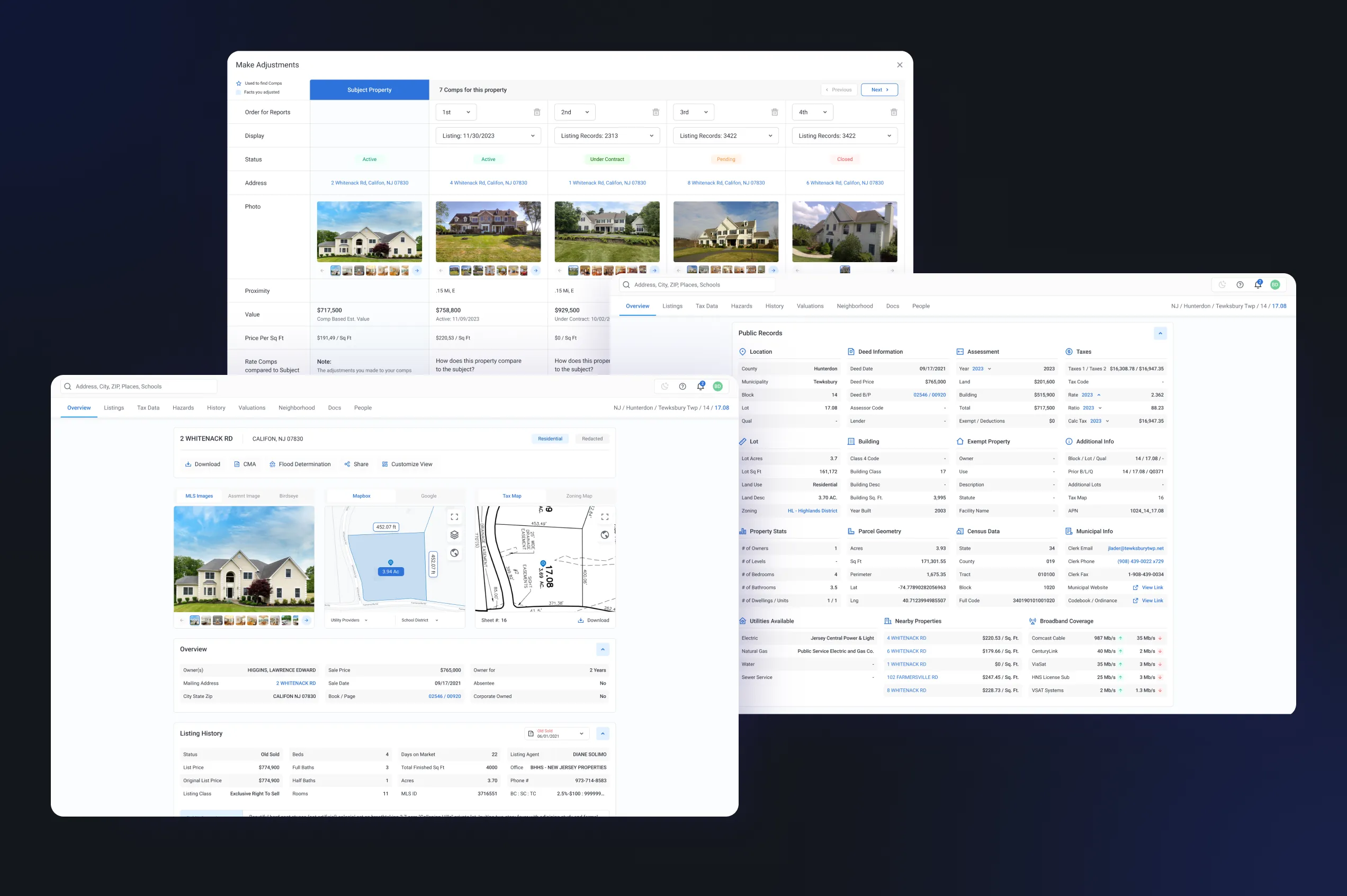Screen dimensions: 1347x896
Task: Click the globe icon on the tax map
Action: tap(605, 535)
